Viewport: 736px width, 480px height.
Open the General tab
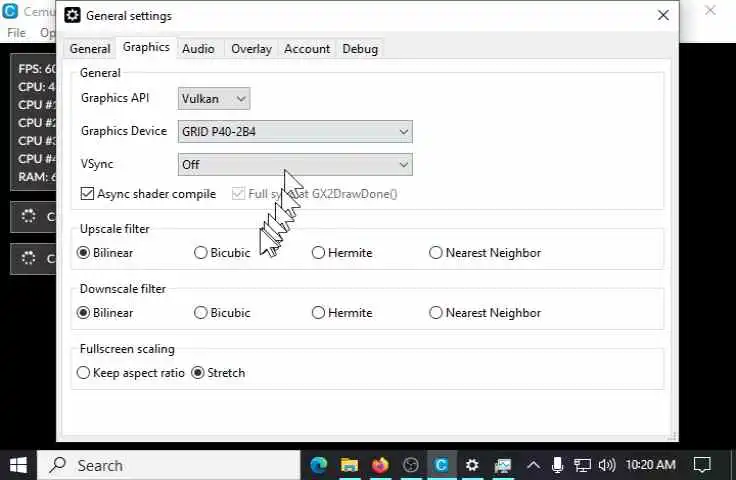pos(89,49)
